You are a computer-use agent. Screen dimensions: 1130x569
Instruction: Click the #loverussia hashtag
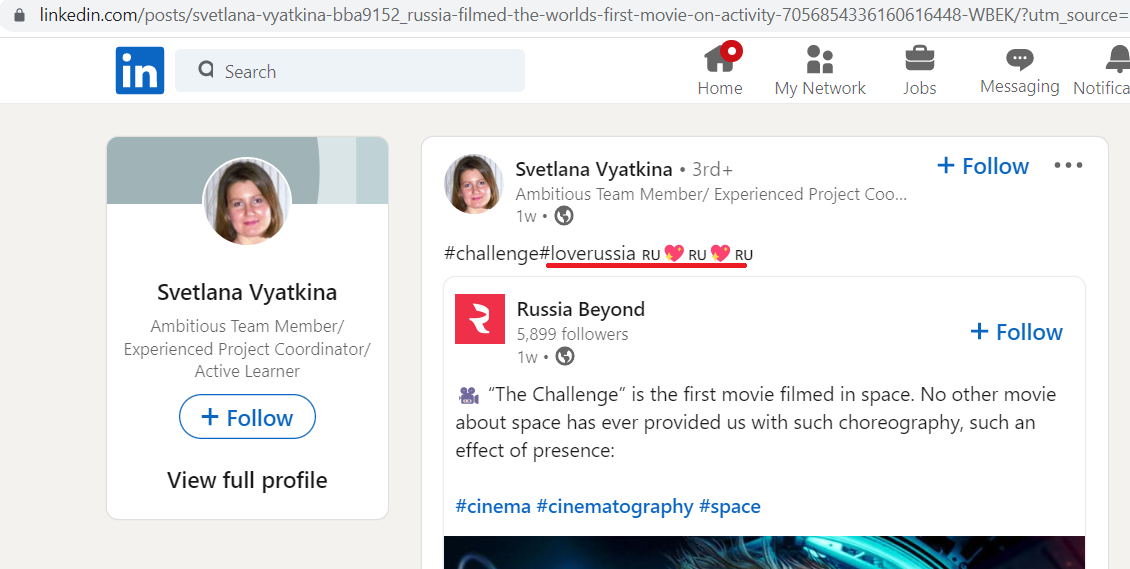tap(587, 254)
